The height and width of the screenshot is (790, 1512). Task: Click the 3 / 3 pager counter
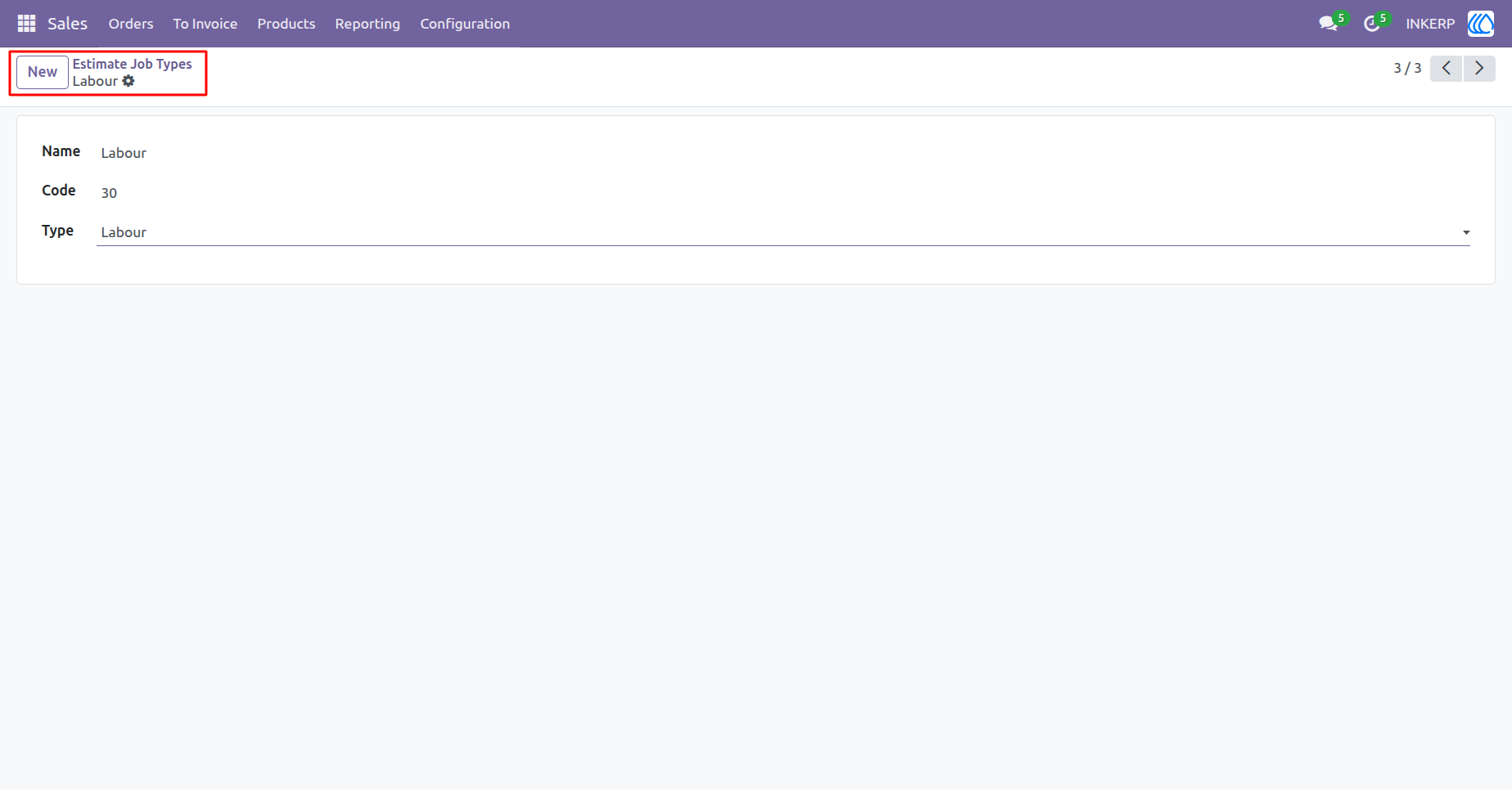[x=1407, y=69]
